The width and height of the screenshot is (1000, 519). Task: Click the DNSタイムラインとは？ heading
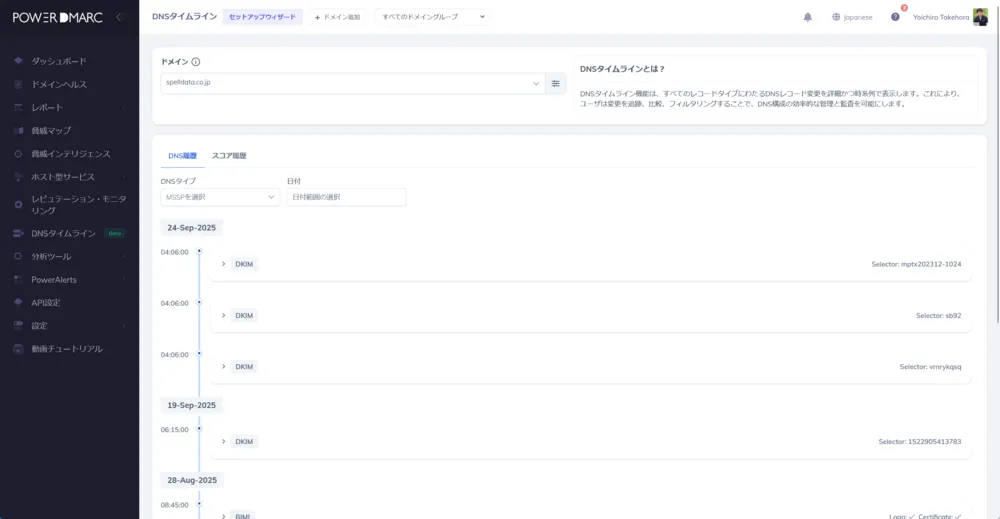tap(622, 69)
